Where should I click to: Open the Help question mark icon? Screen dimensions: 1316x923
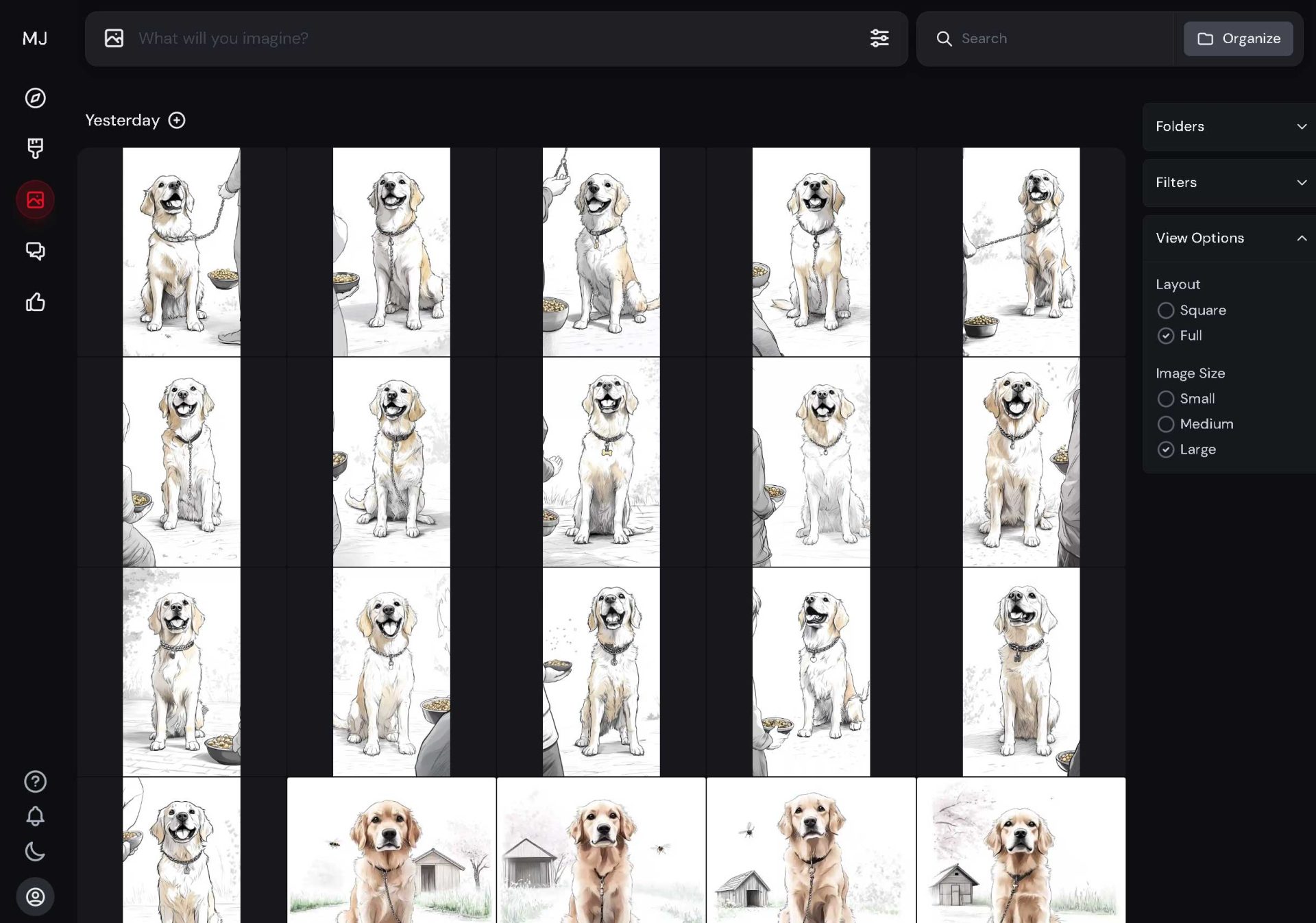pyautogui.click(x=35, y=781)
